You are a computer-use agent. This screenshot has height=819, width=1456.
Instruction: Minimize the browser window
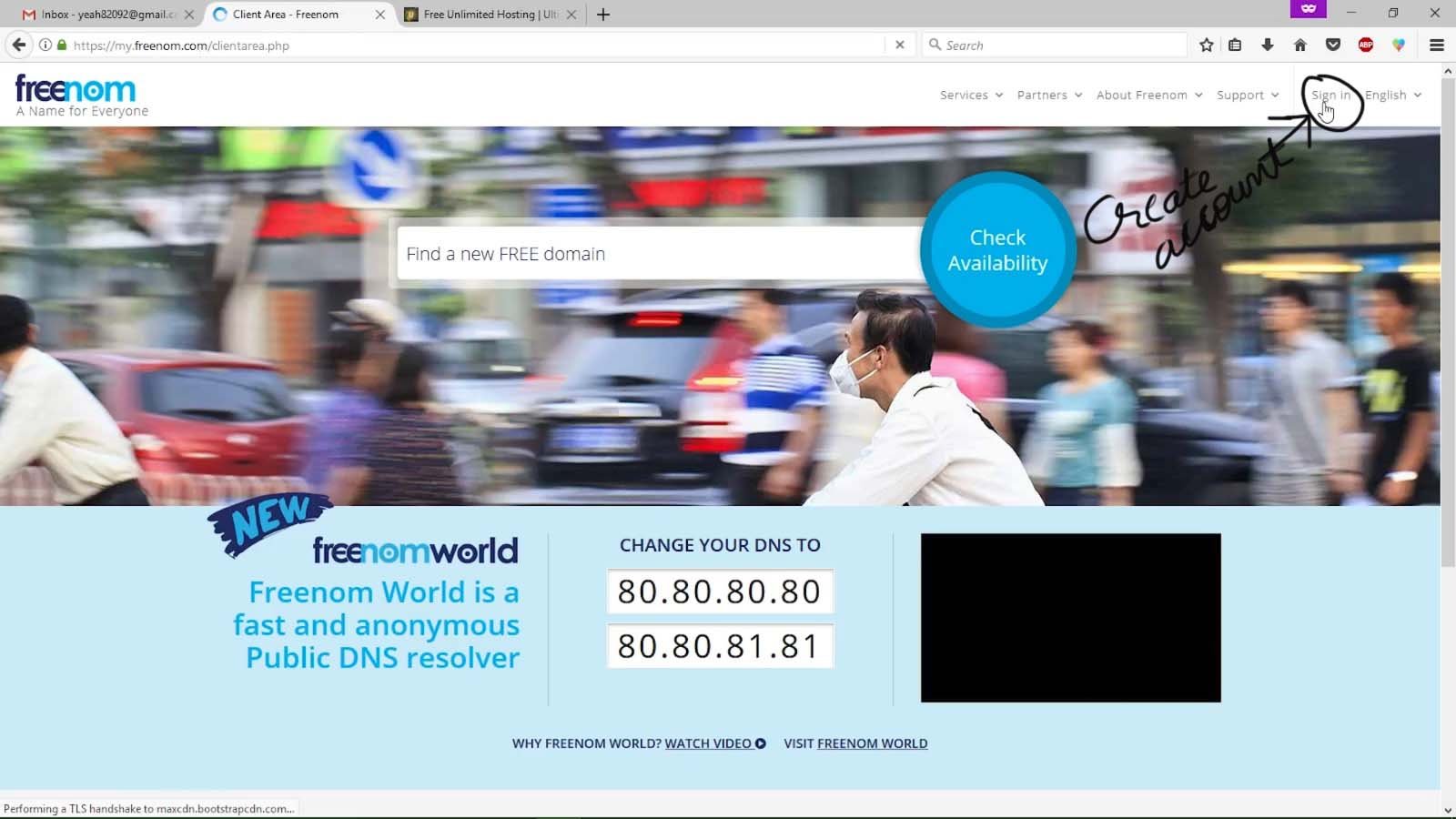click(1350, 13)
